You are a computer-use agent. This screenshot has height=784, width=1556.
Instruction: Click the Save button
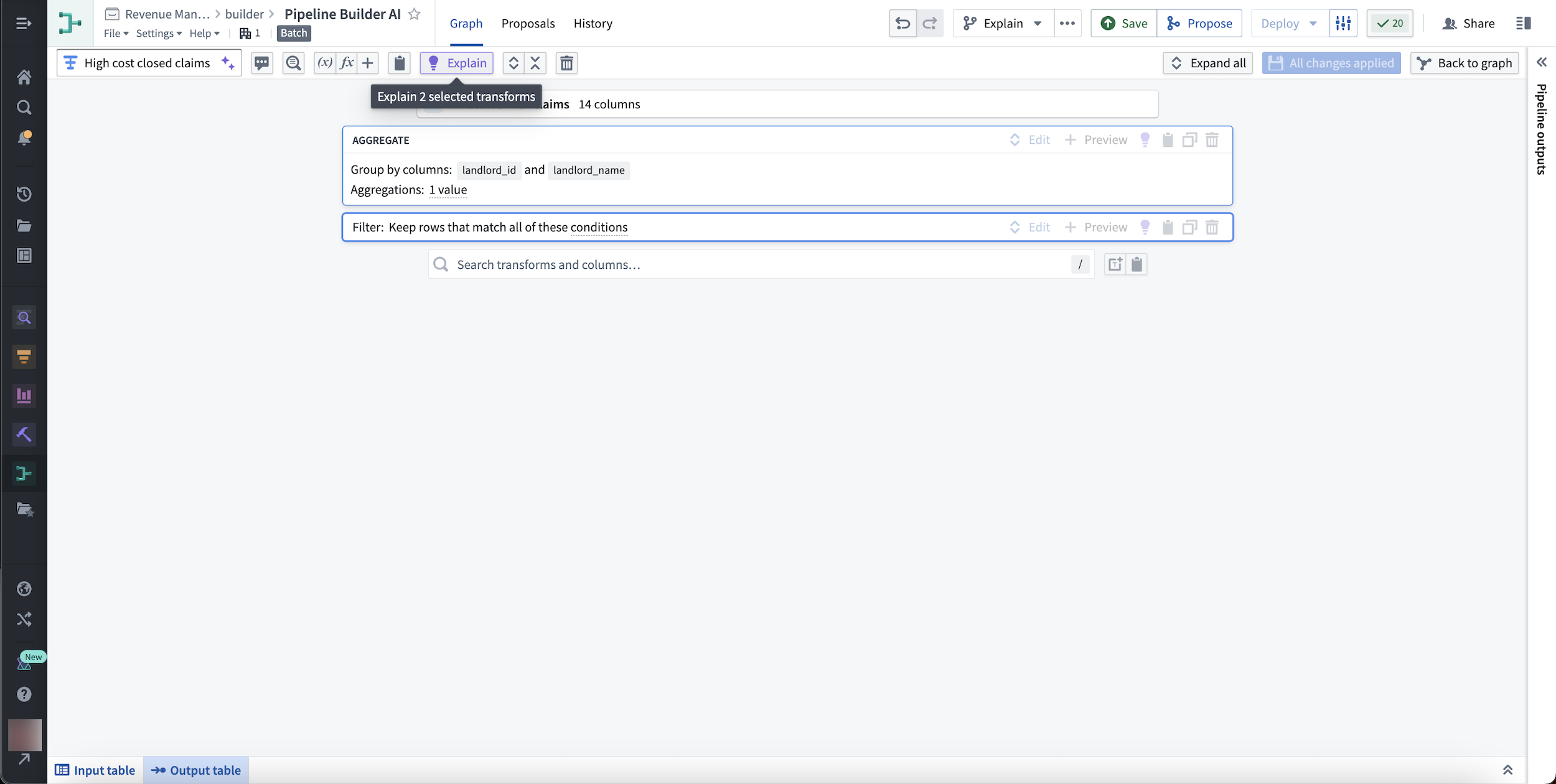(x=1124, y=24)
